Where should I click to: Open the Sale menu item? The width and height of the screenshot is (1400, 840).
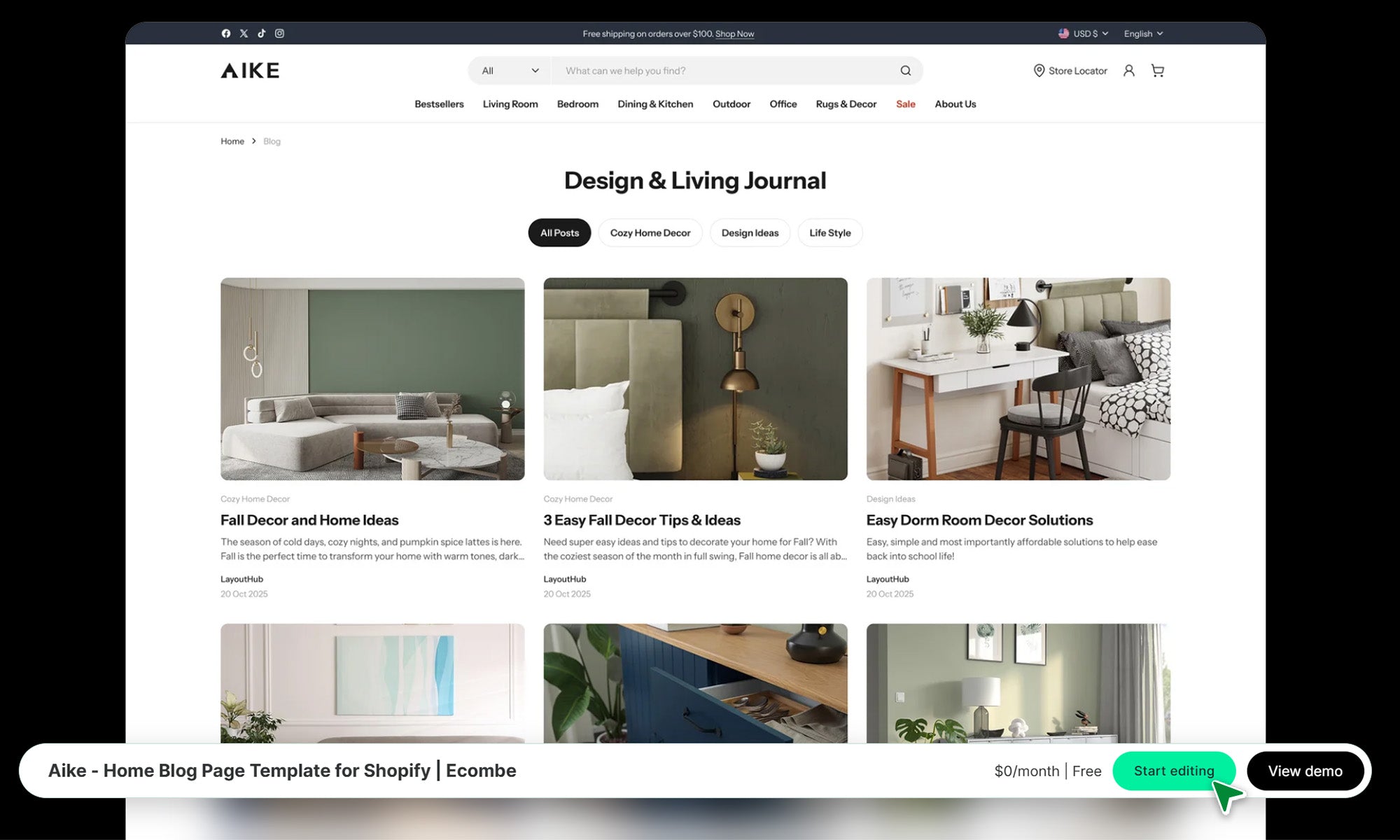905,104
